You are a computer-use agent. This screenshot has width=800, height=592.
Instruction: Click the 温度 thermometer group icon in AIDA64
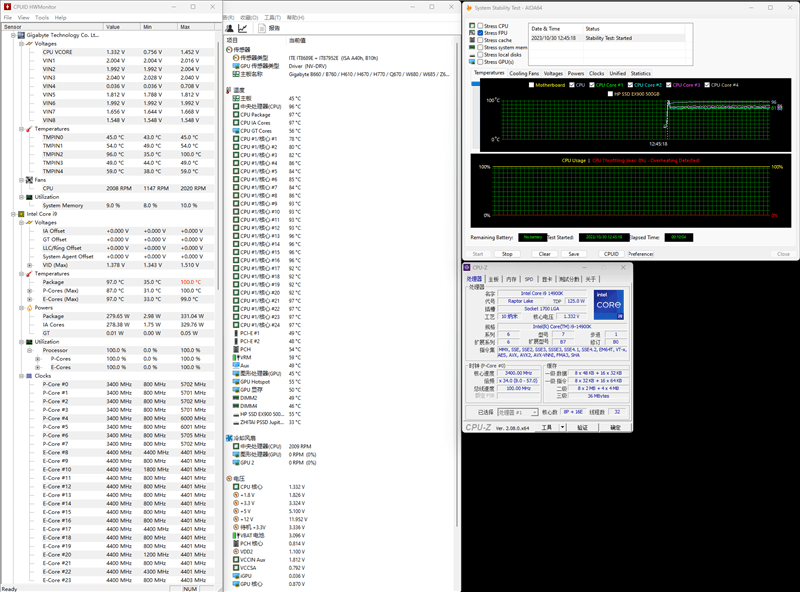tap(229, 90)
